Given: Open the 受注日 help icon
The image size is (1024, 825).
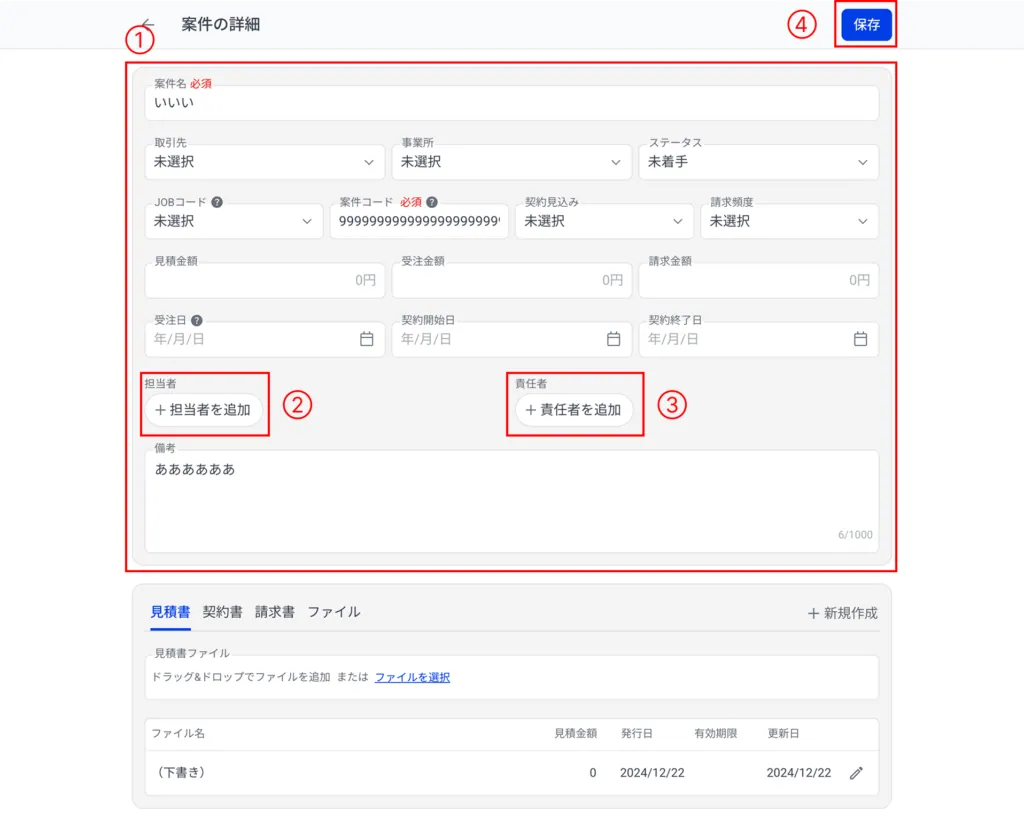Looking at the screenshot, I should [x=197, y=320].
